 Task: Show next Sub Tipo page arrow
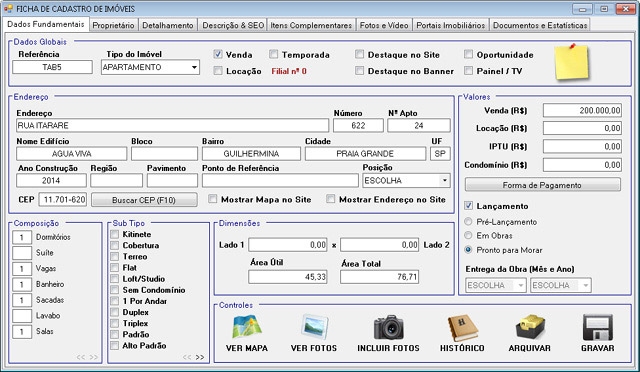[x=200, y=357]
